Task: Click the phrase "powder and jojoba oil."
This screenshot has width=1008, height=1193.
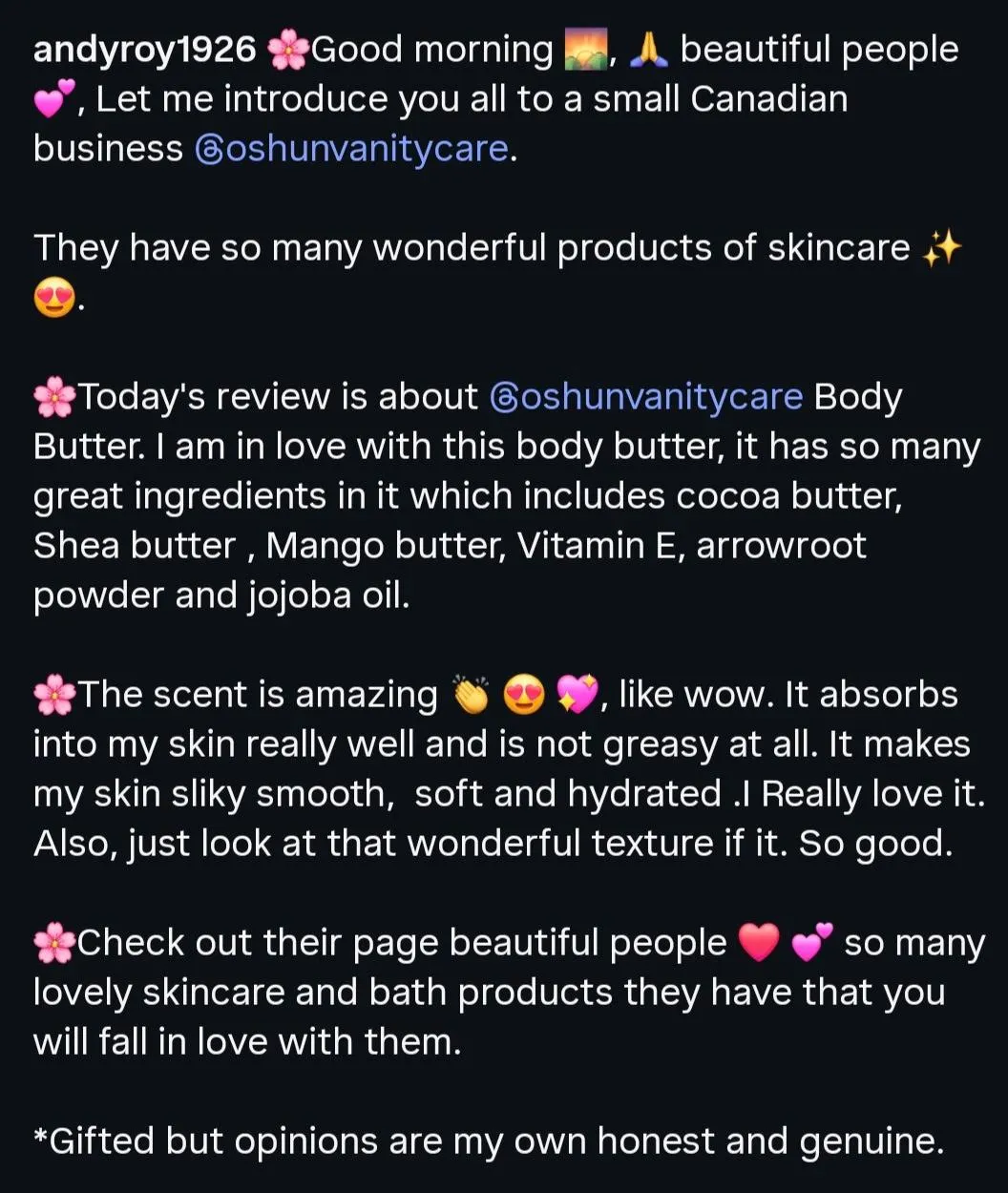Action: coord(221,596)
